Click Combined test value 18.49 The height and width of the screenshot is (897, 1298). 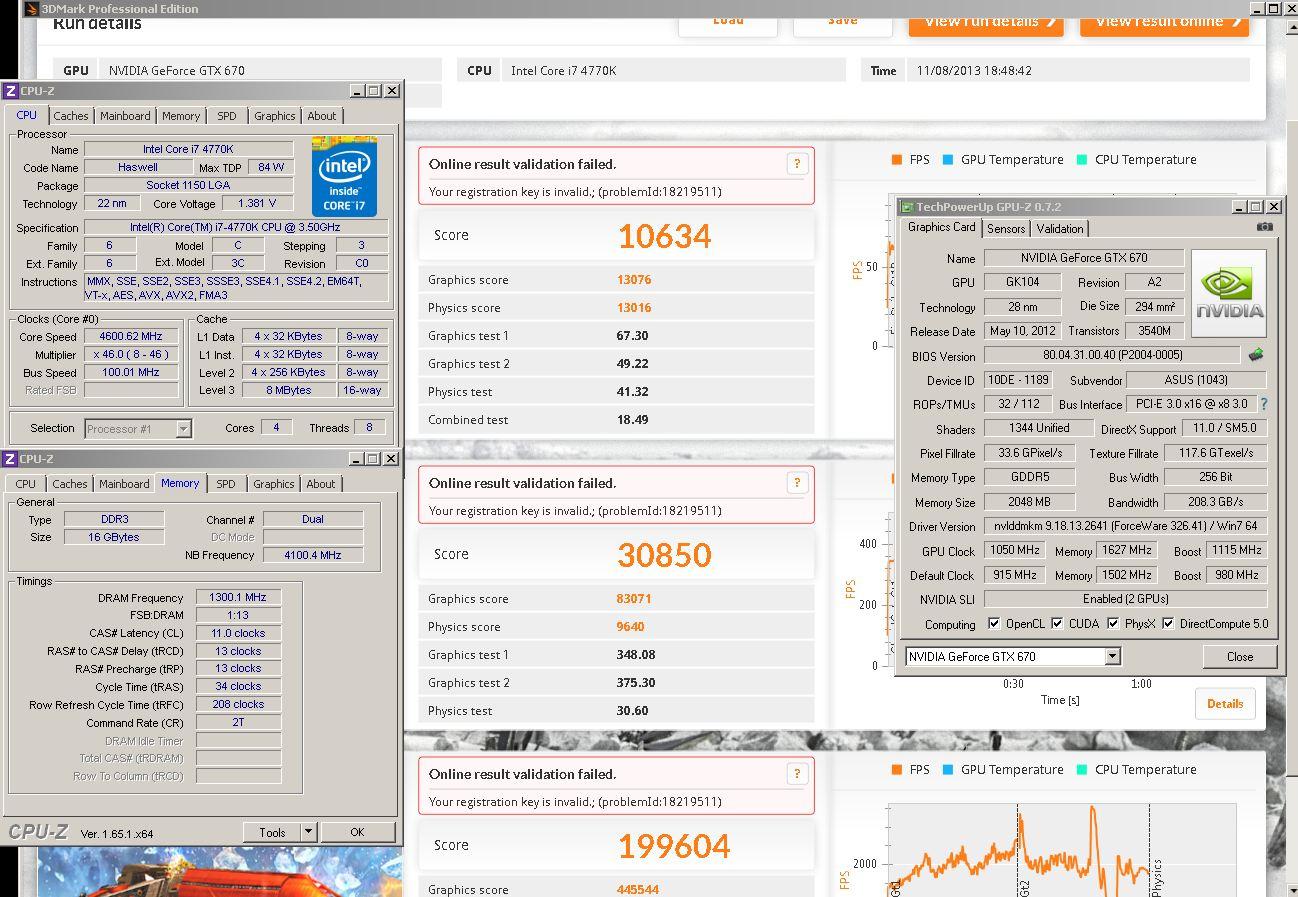(632, 420)
